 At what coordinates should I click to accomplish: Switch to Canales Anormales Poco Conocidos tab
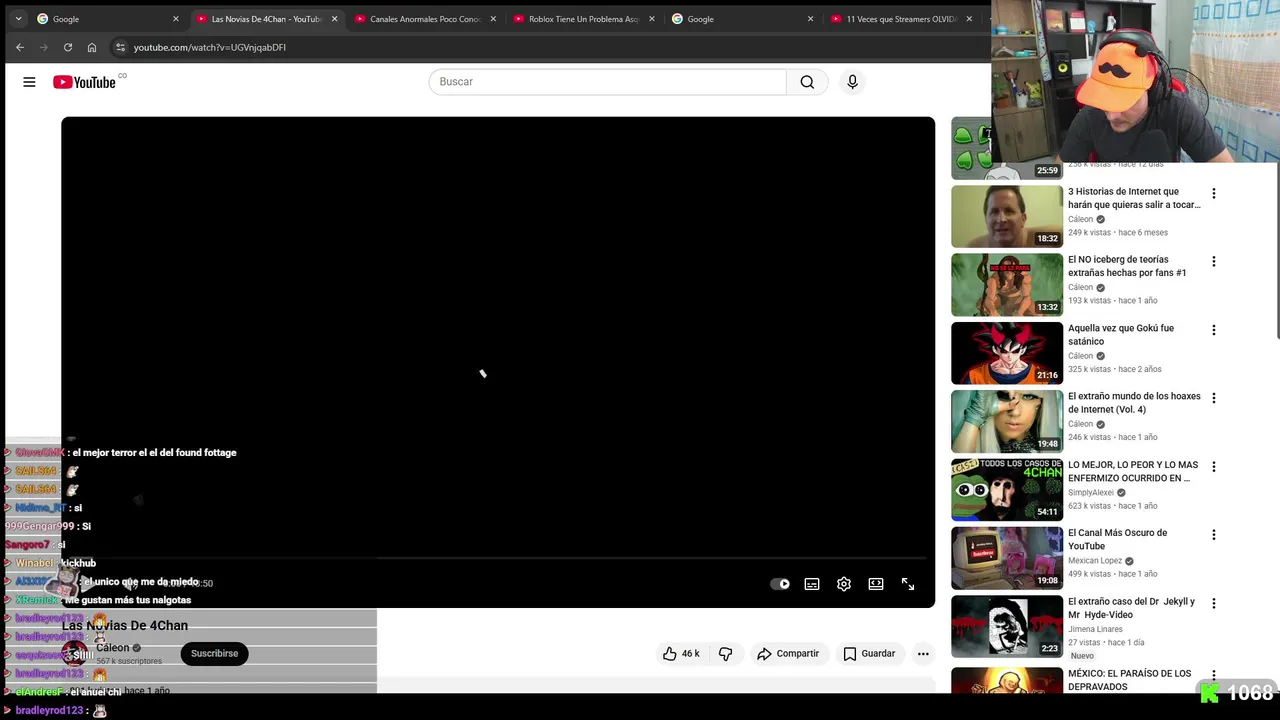click(425, 18)
